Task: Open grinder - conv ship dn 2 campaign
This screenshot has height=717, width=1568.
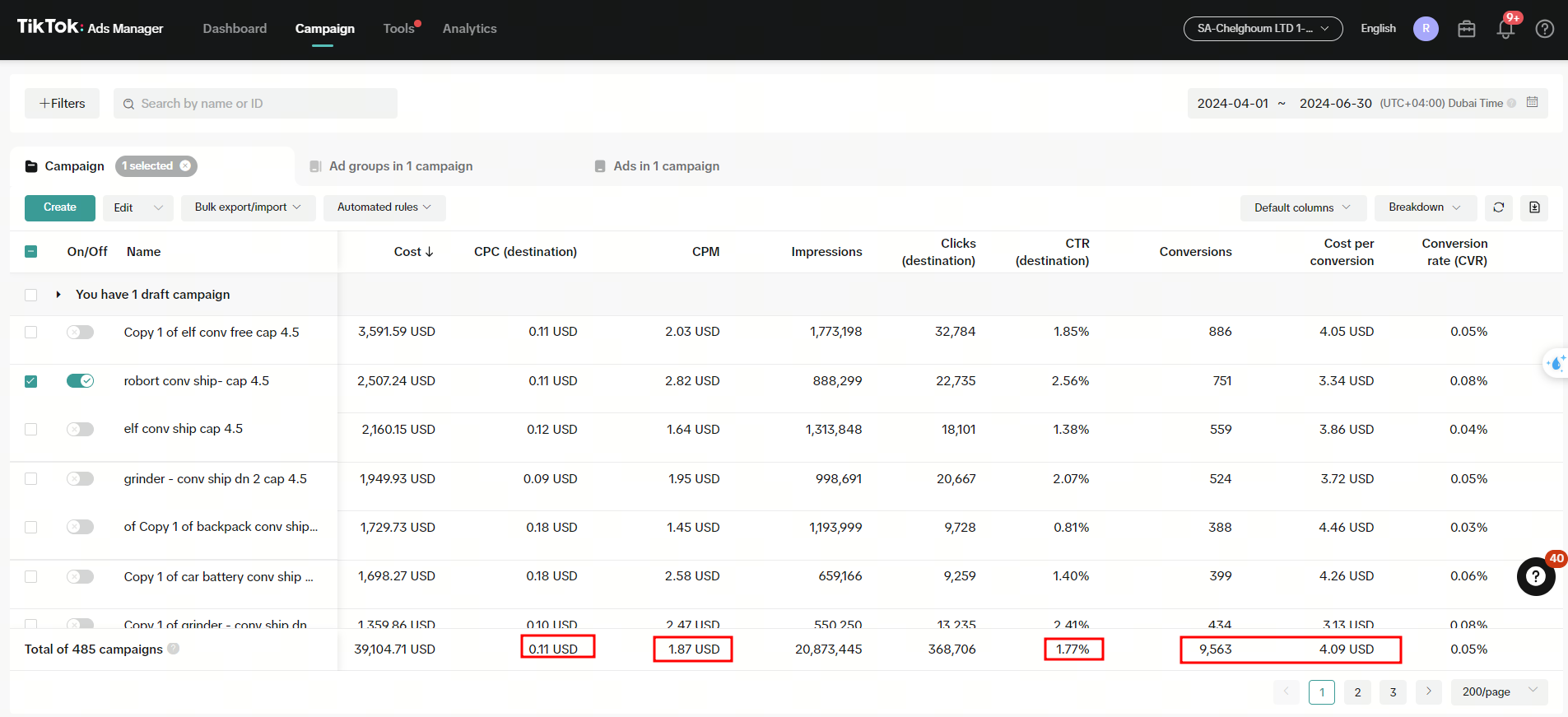Action: click(216, 479)
